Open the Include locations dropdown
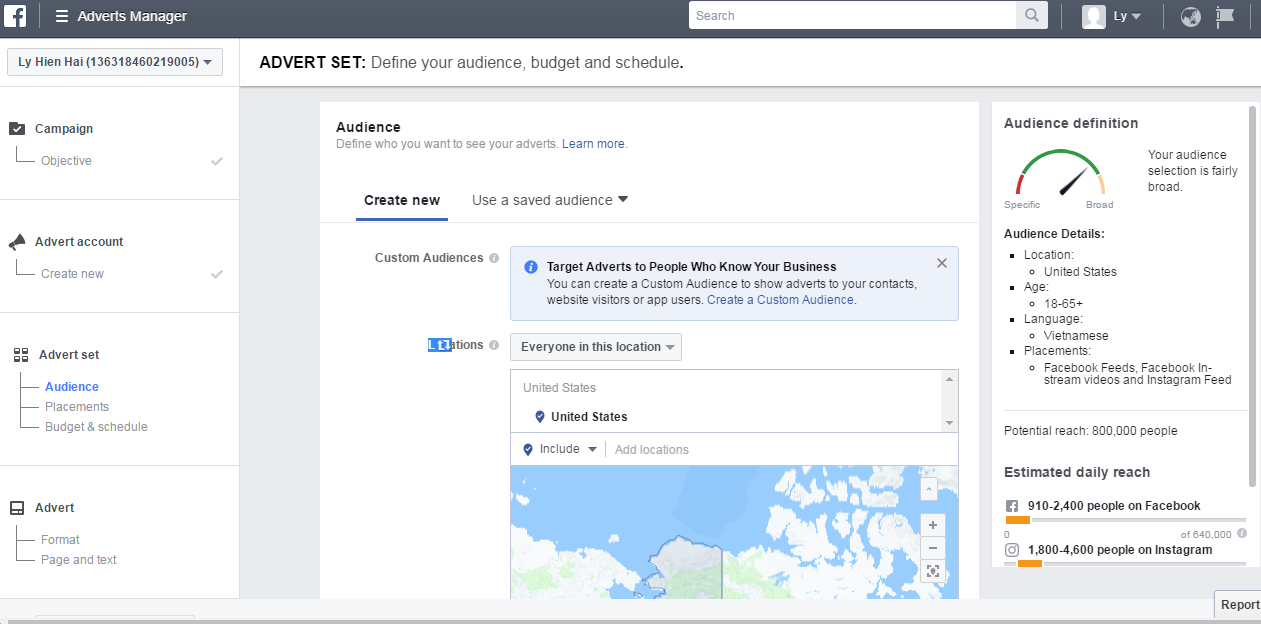1261x624 pixels. (x=560, y=450)
